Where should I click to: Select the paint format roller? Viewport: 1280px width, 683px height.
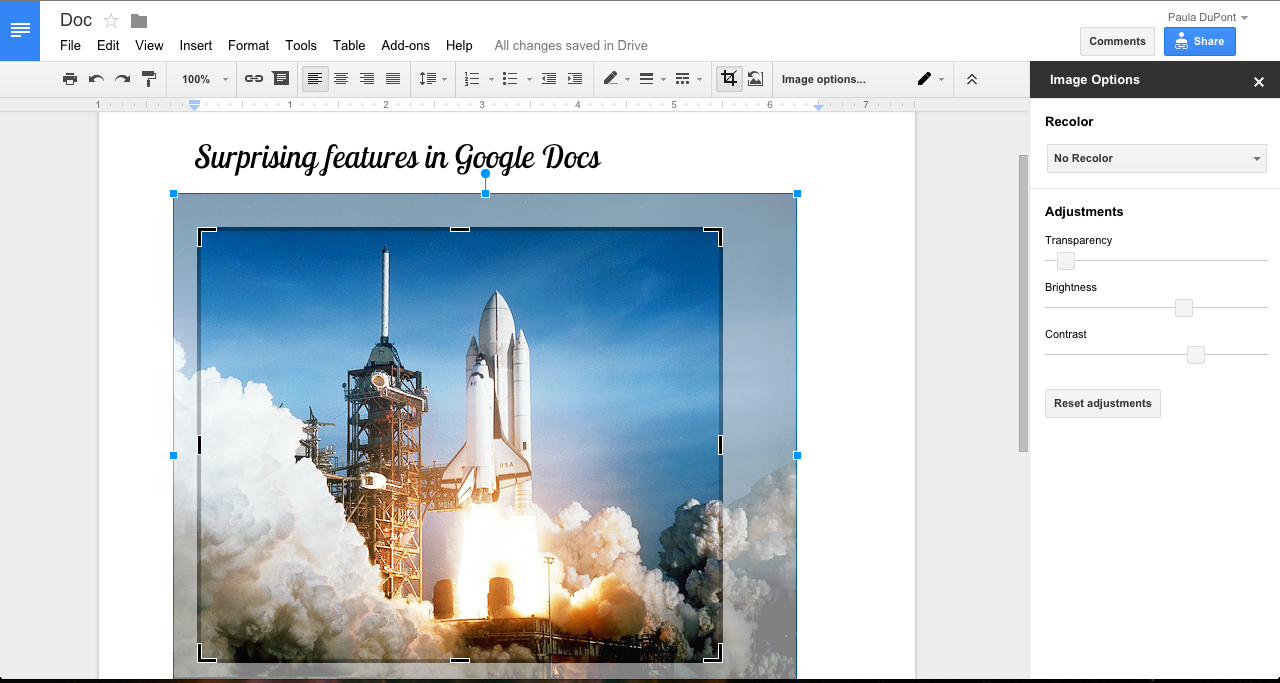point(149,79)
